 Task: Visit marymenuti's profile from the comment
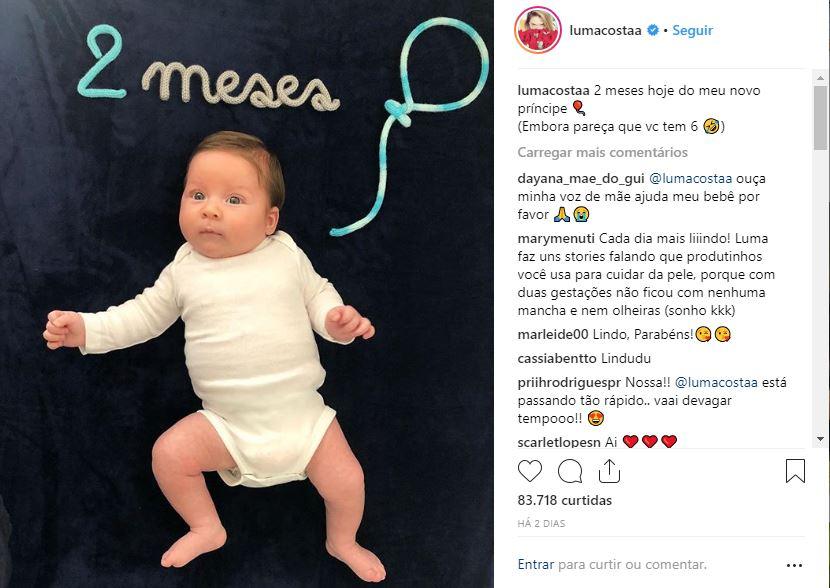[556, 239]
